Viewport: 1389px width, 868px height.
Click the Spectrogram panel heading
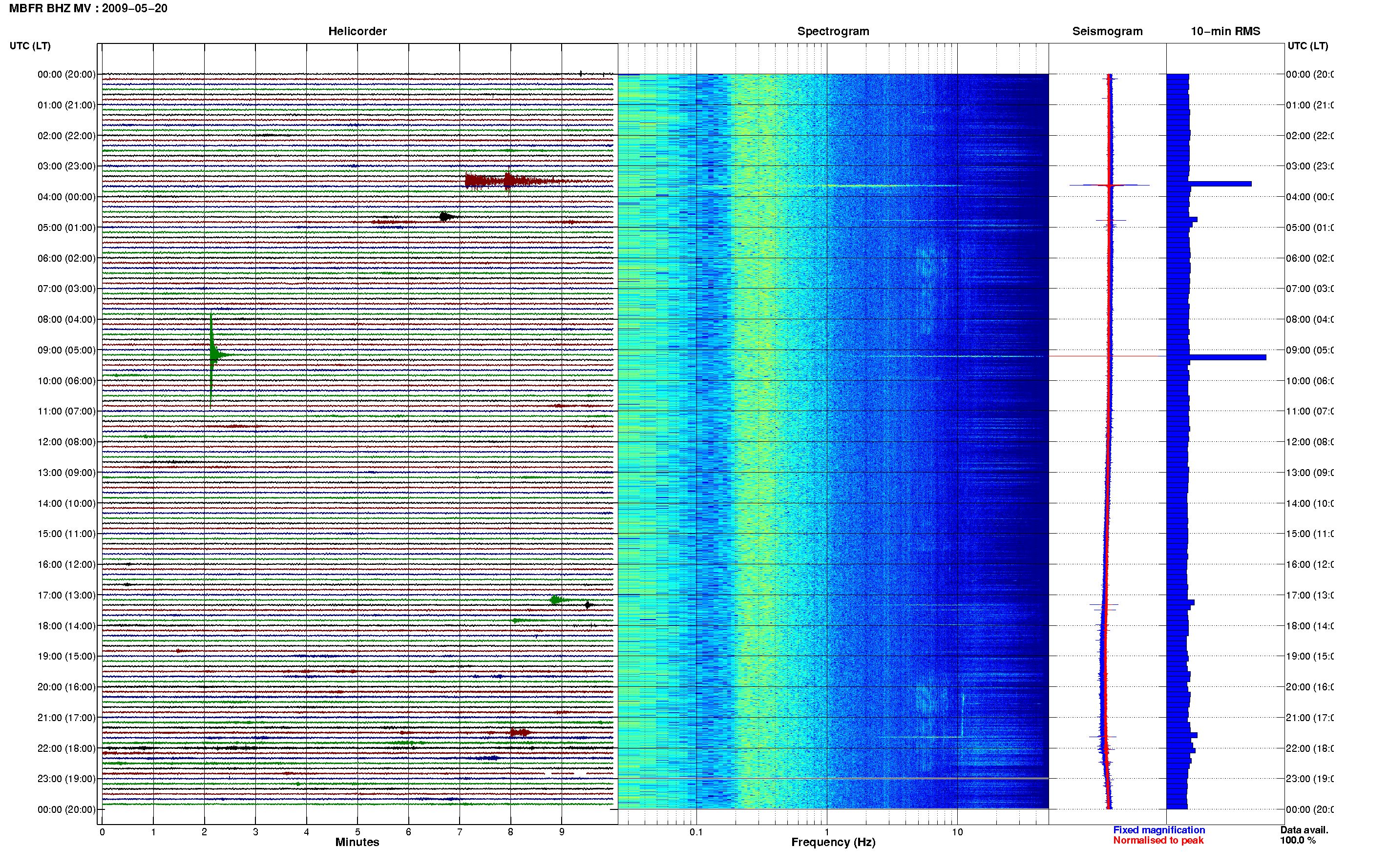[833, 31]
